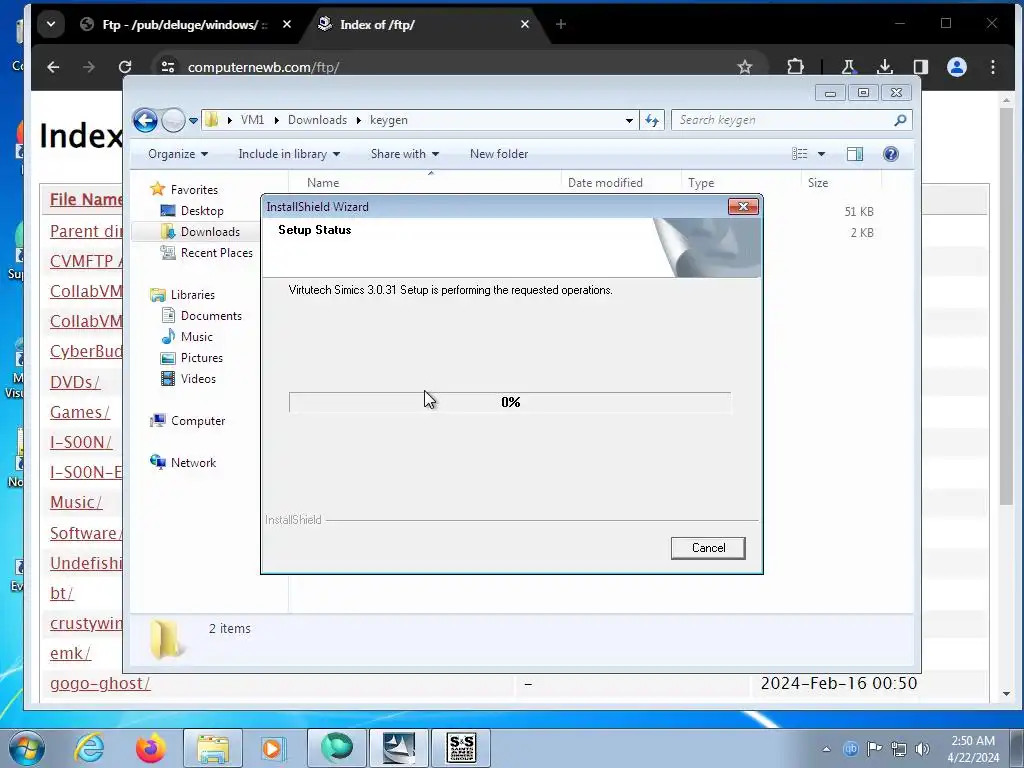Toggle the preview pane in Explorer
The height and width of the screenshot is (768, 1024).
[x=854, y=154]
